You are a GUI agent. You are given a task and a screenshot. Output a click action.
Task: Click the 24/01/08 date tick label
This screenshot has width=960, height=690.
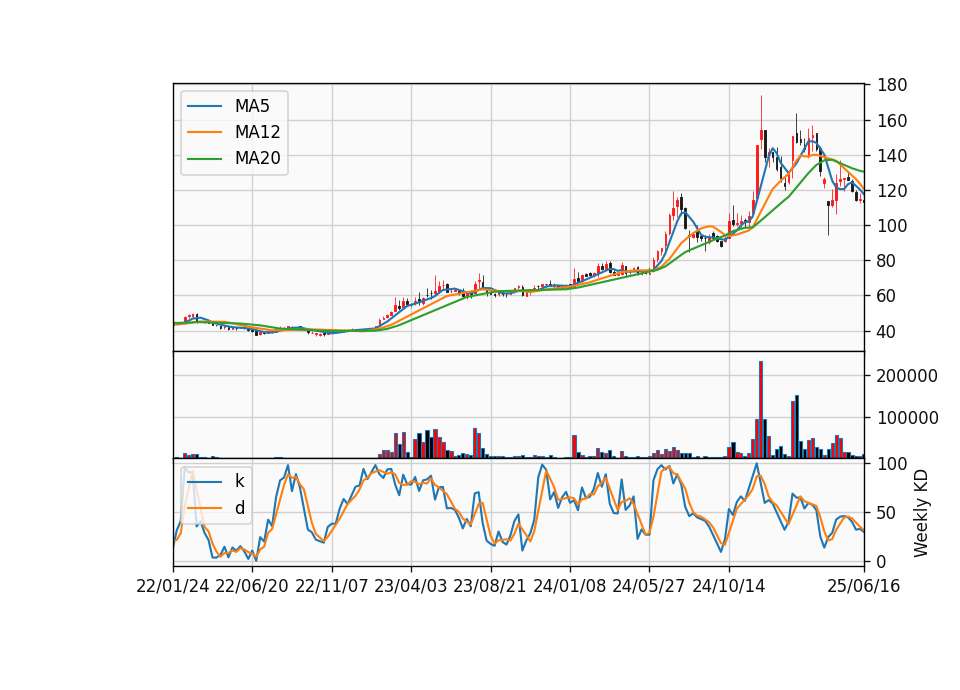coord(569,586)
